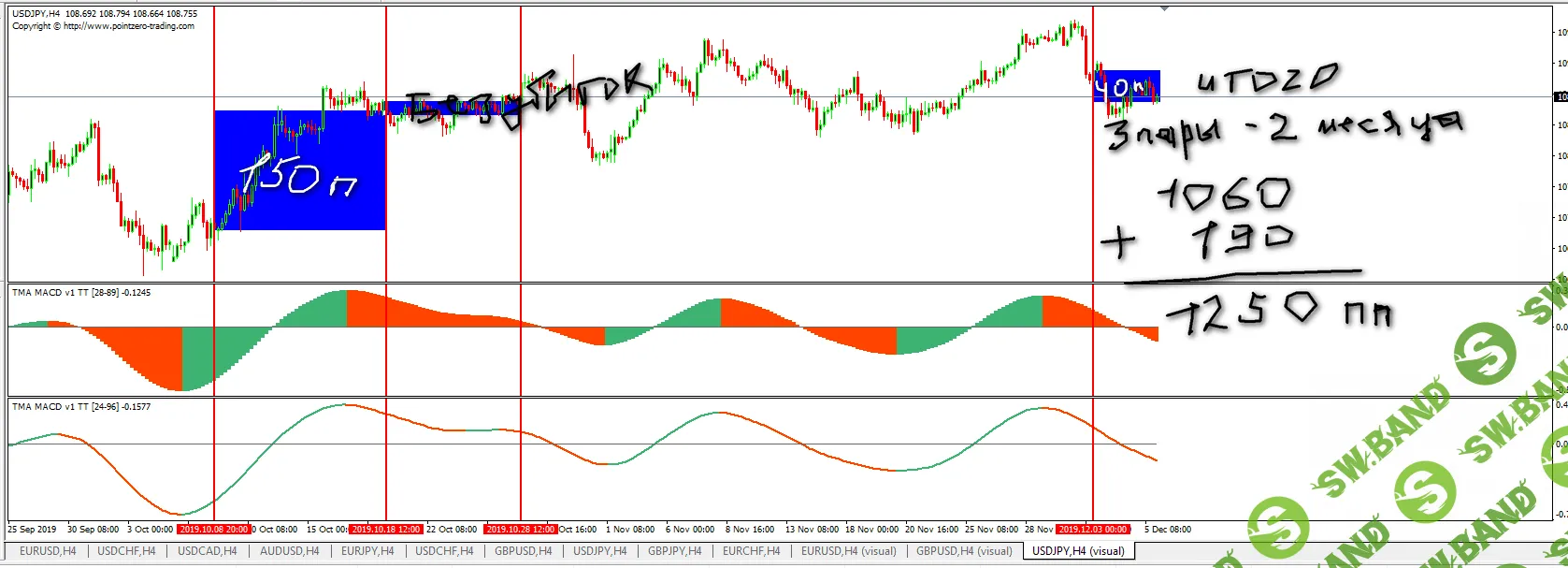Switch to the EURUSD,H4 chart tab

(48, 551)
